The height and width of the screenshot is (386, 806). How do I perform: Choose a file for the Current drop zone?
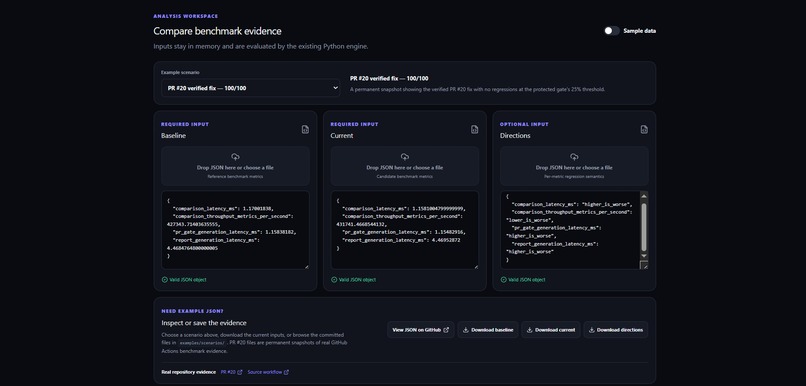(x=405, y=166)
